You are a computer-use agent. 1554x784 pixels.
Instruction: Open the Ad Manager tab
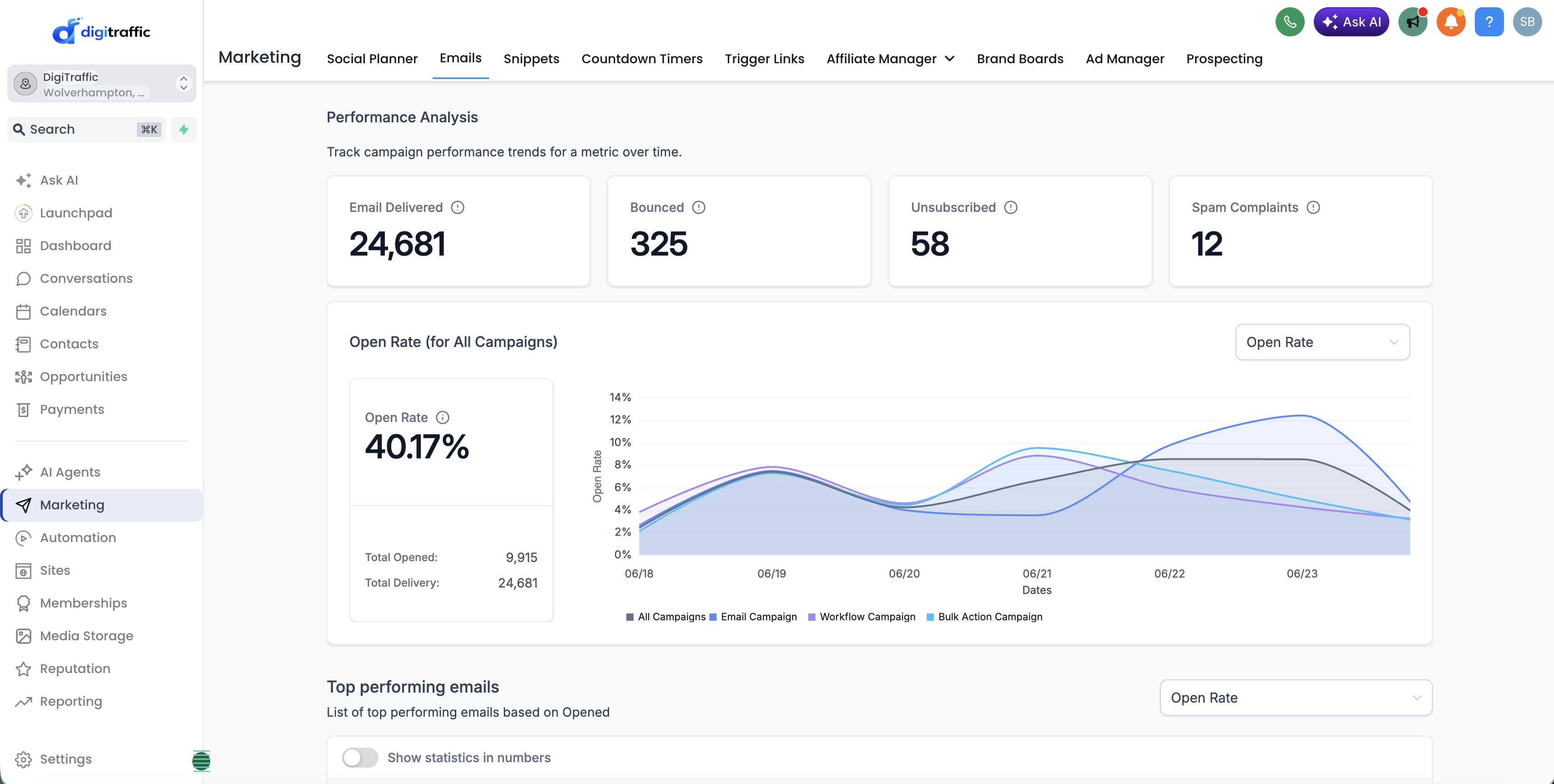click(1125, 59)
